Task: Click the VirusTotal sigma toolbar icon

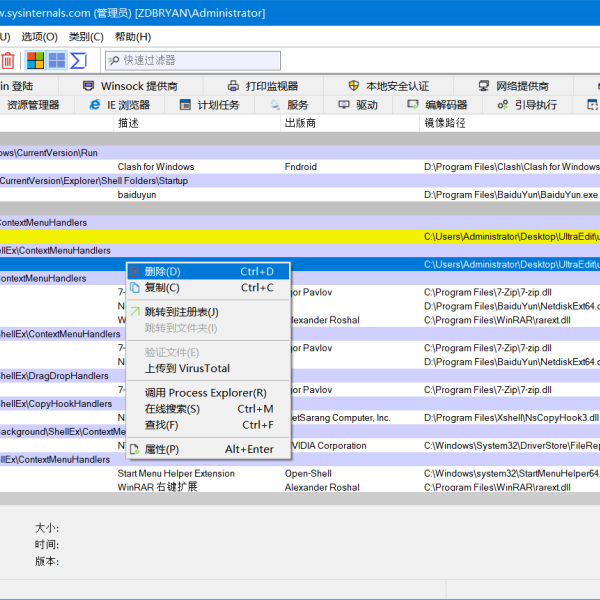Action: point(78,60)
